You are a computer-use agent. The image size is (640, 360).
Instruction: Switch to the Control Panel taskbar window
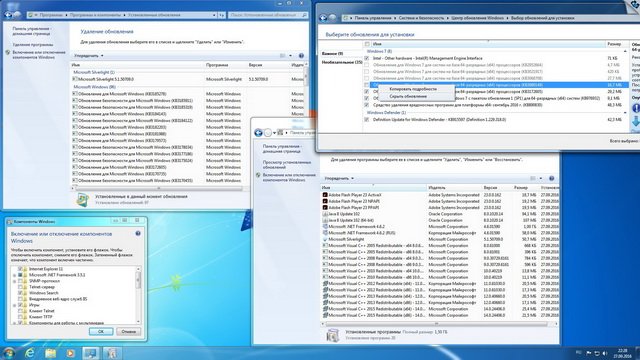(x=91, y=353)
